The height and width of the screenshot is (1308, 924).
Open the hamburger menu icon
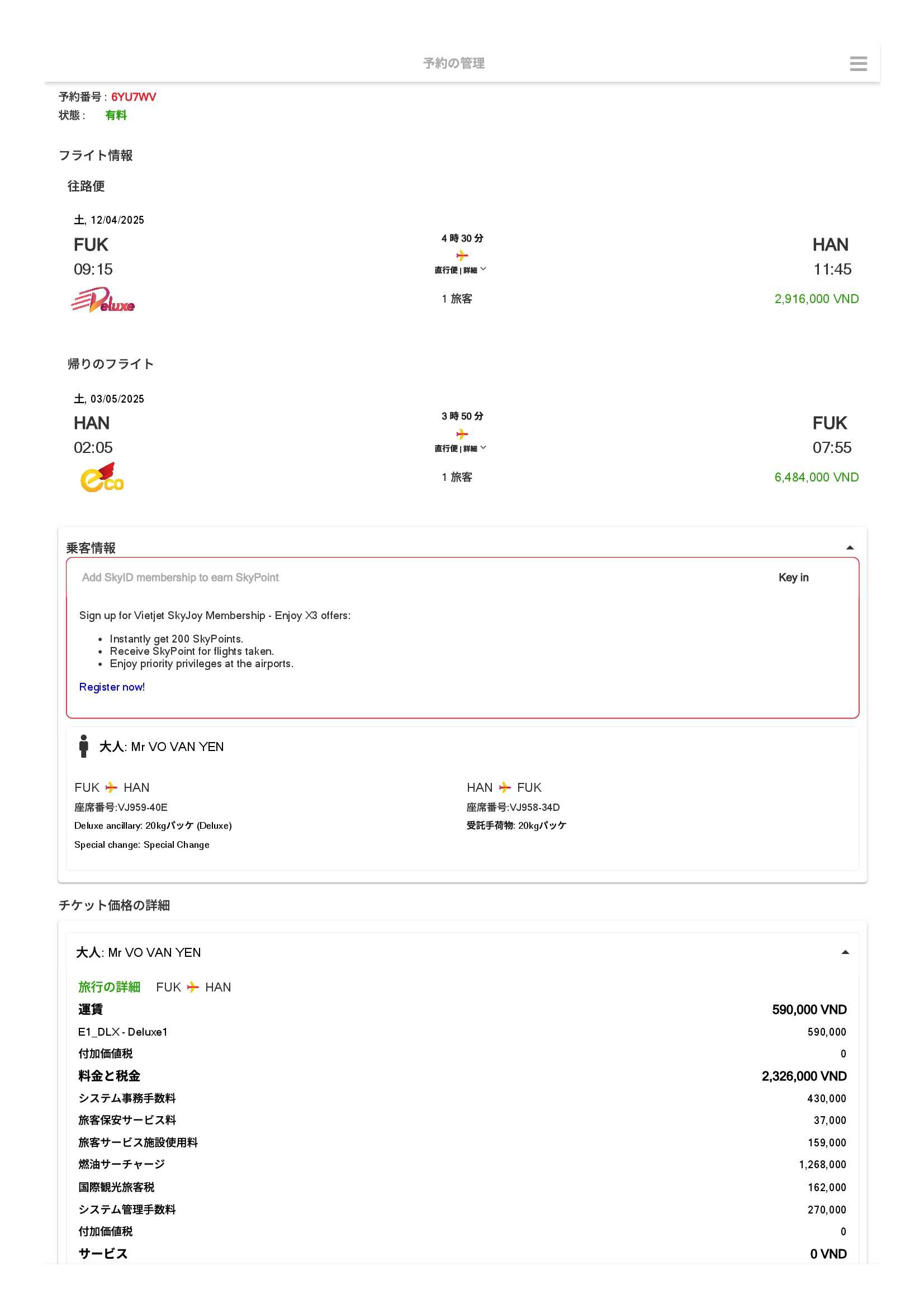click(858, 64)
